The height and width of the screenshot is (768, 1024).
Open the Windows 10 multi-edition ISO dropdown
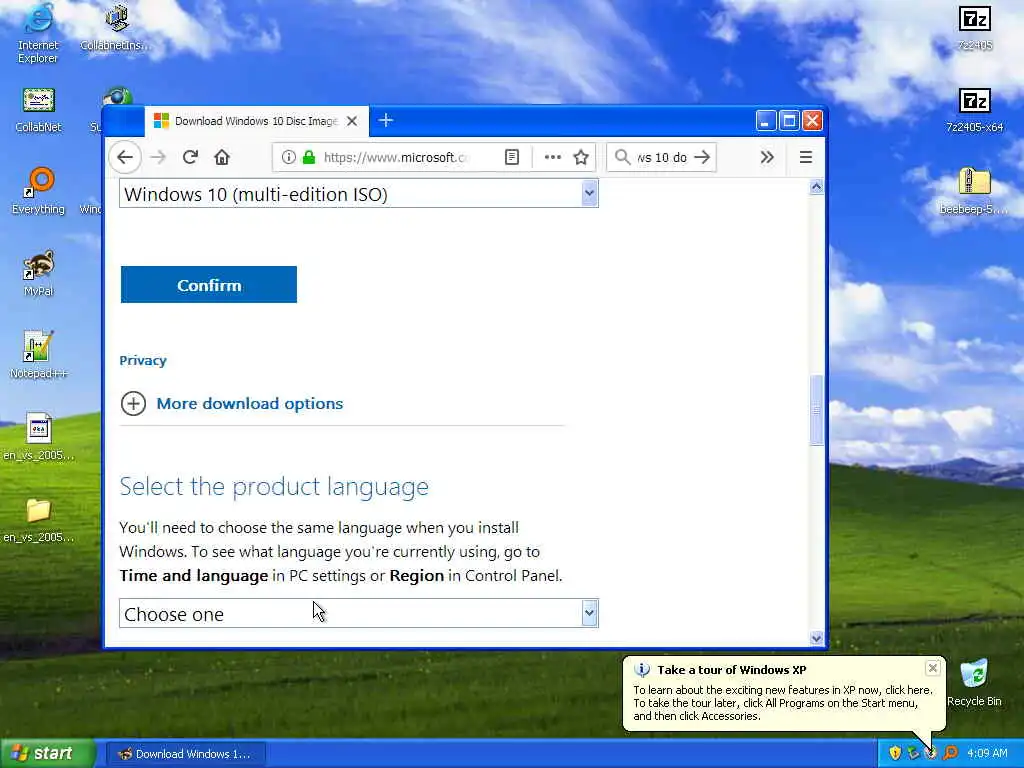tap(359, 194)
